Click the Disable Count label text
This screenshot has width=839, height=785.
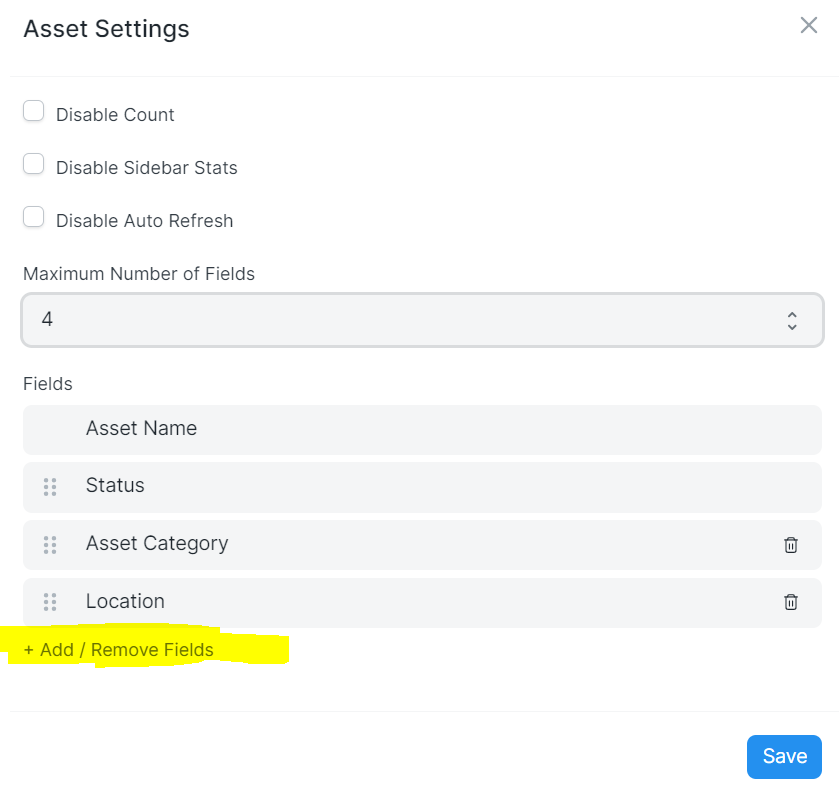(115, 115)
